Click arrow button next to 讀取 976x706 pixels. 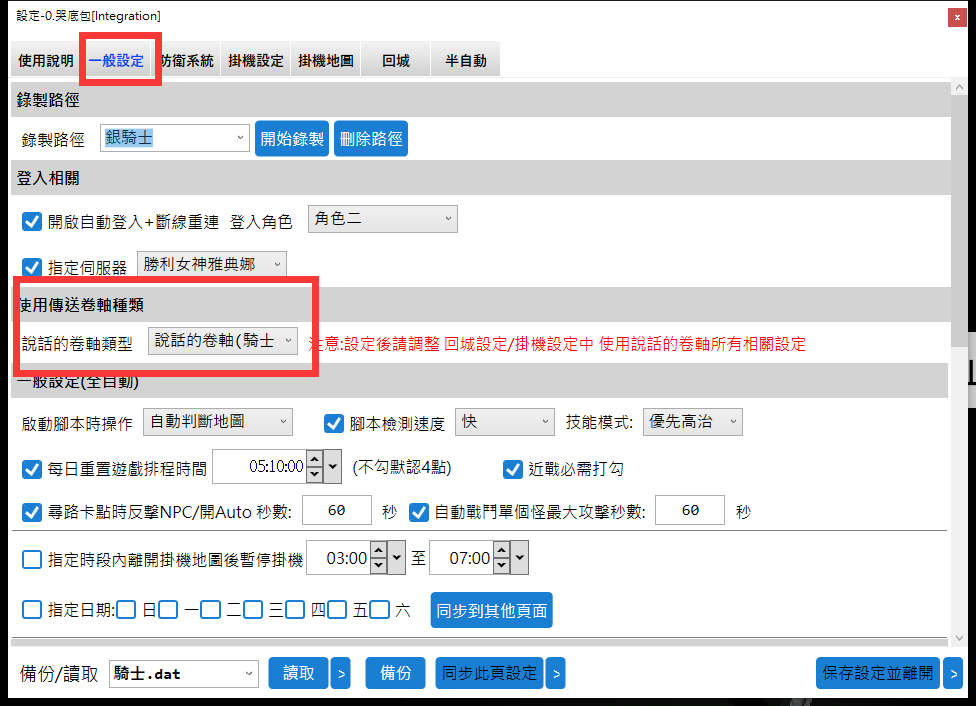click(x=340, y=674)
